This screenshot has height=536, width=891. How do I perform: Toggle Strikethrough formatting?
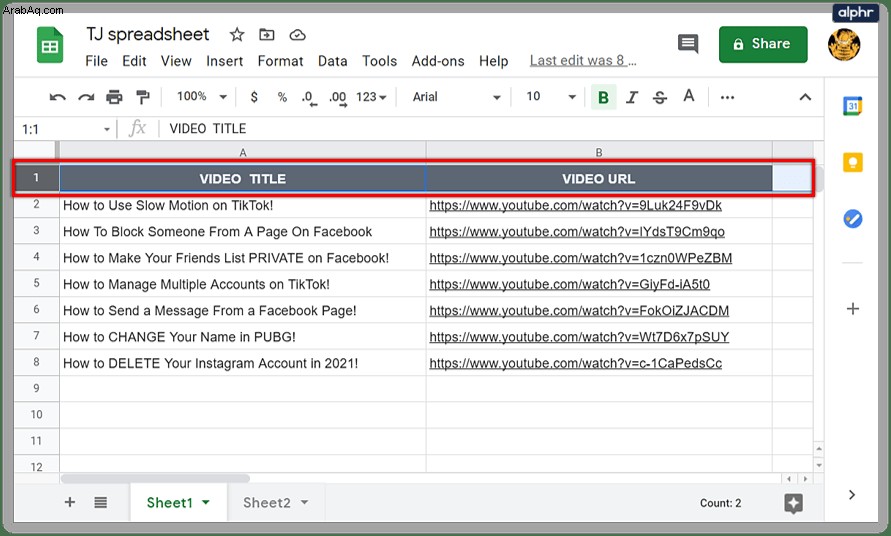[660, 97]
